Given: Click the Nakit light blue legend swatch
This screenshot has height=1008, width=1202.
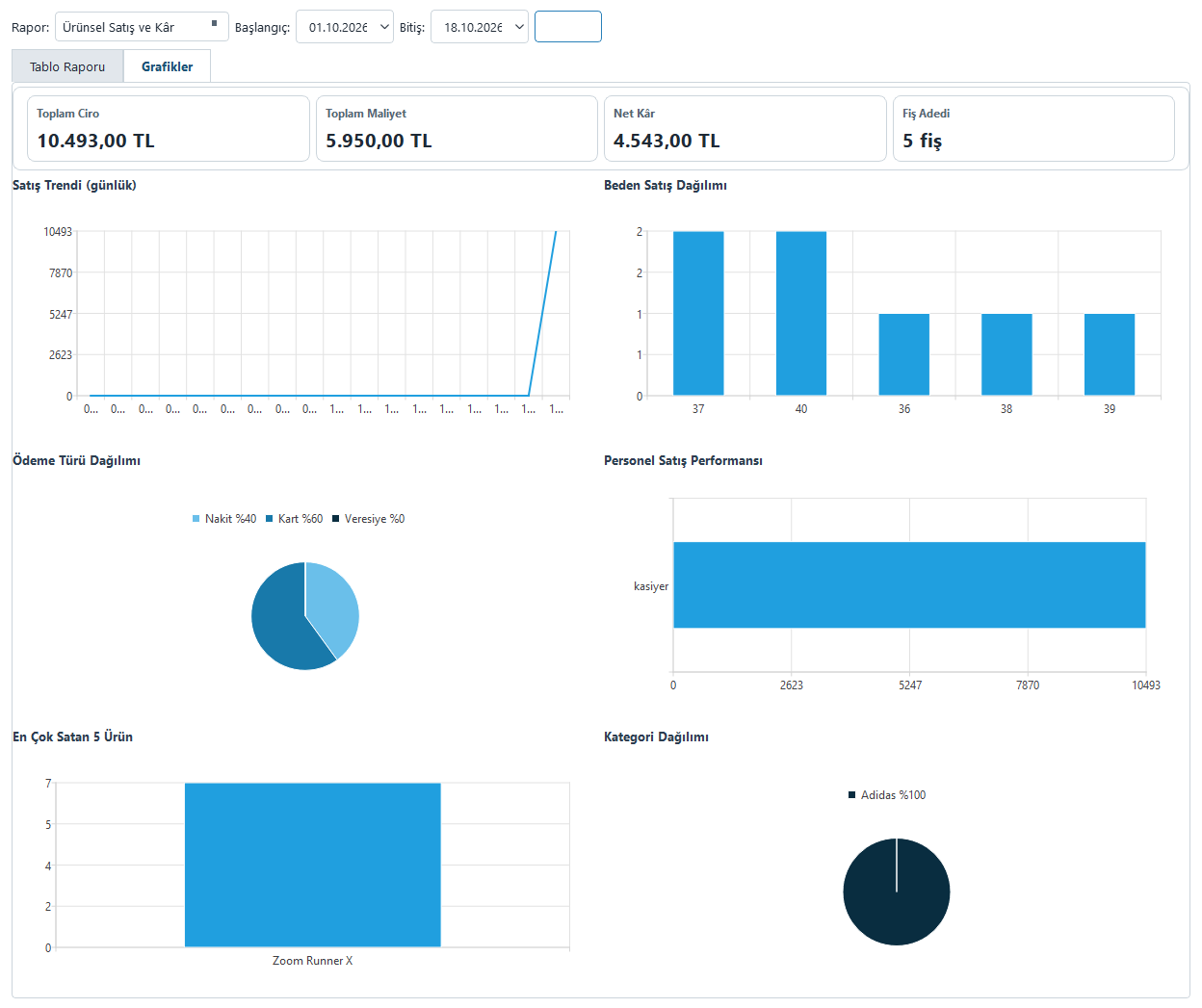Looking at the screenshot, I should pyautogui.click(x=196, y=519).
